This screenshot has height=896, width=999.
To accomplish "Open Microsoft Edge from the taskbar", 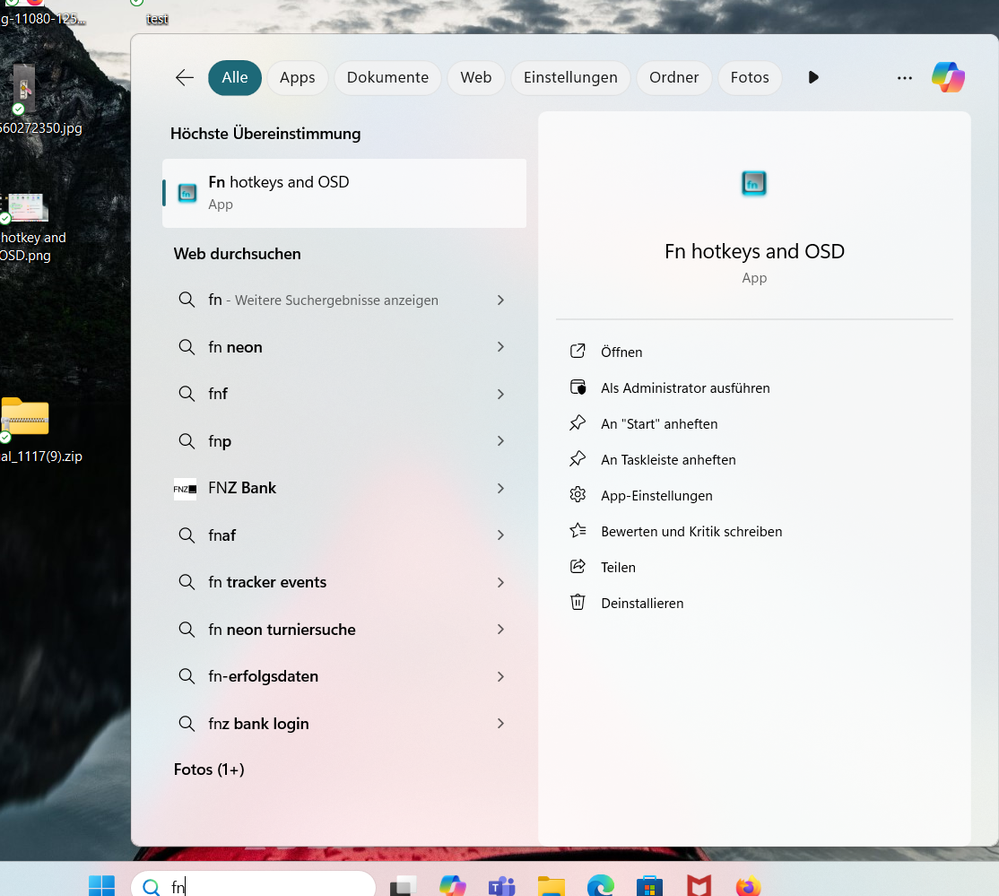I will coord(600,885).
